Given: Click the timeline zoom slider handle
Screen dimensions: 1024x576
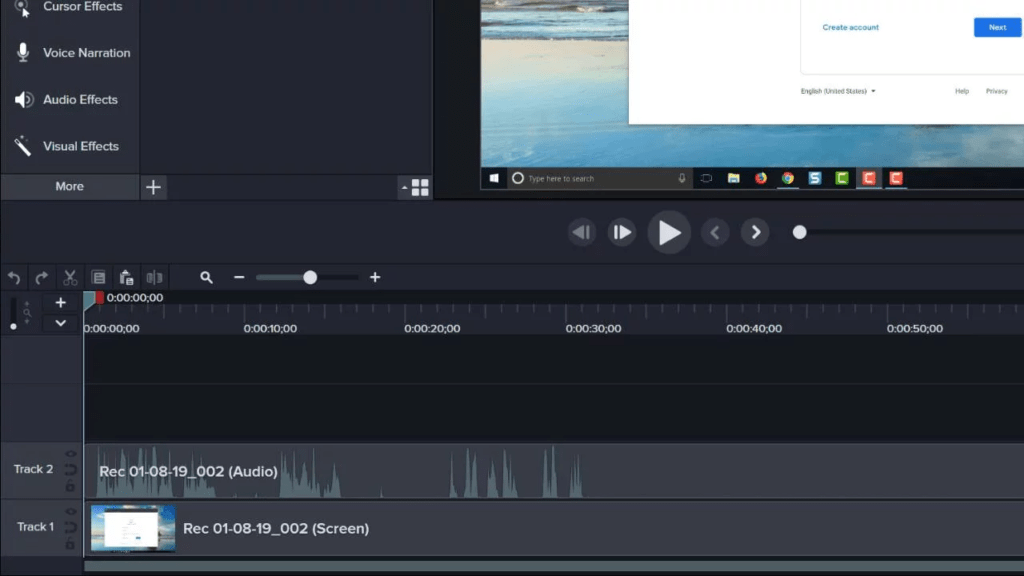Looking at the screenshot, I should click(310, 277).
